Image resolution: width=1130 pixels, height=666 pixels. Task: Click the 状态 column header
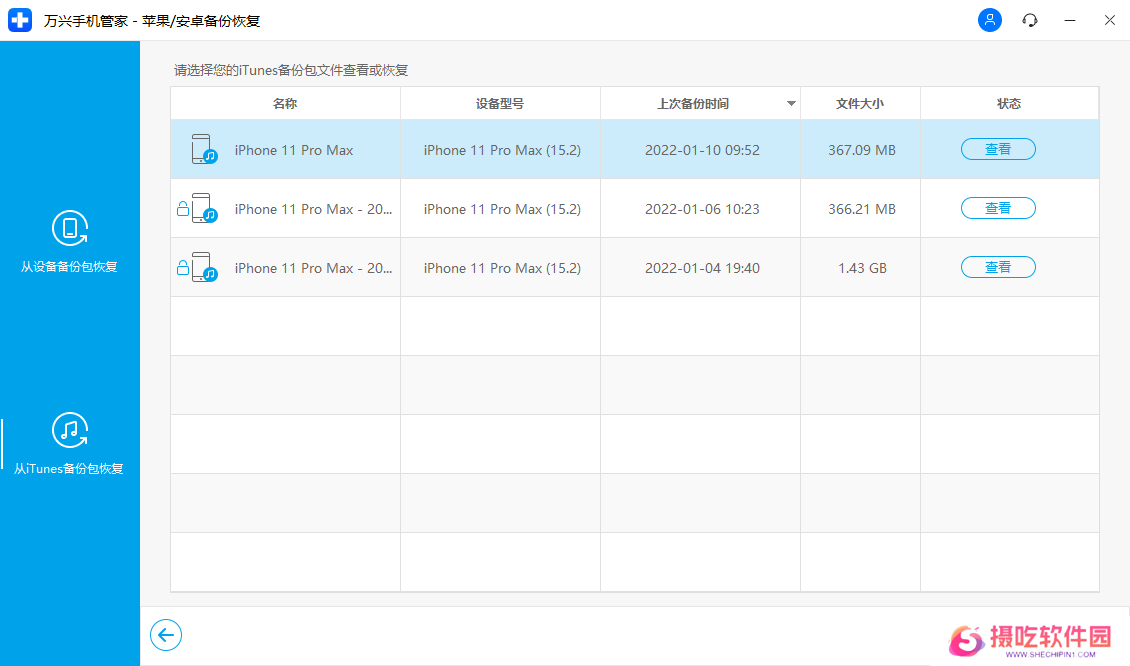pos(1009,104)
